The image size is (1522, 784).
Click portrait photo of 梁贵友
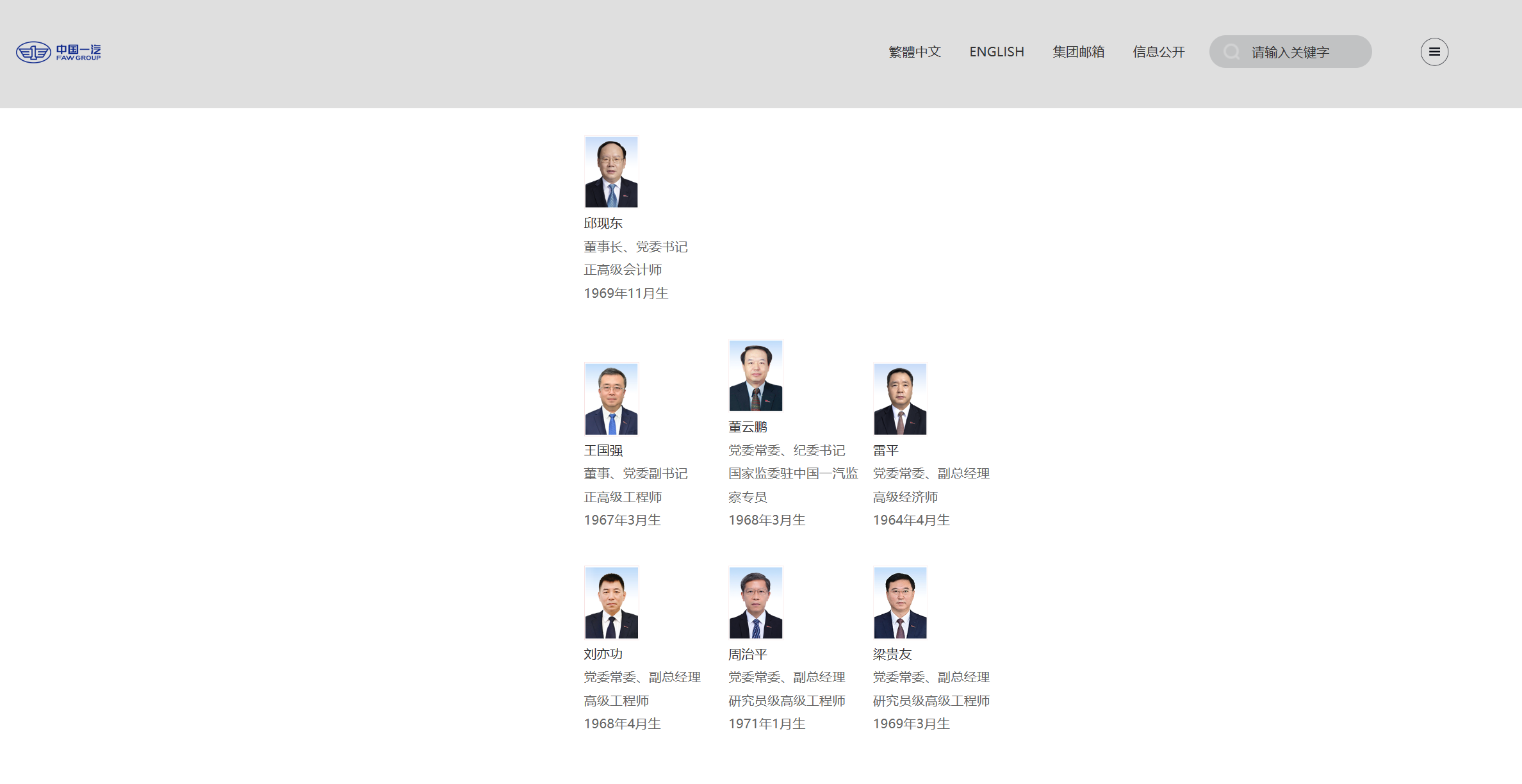900,602
